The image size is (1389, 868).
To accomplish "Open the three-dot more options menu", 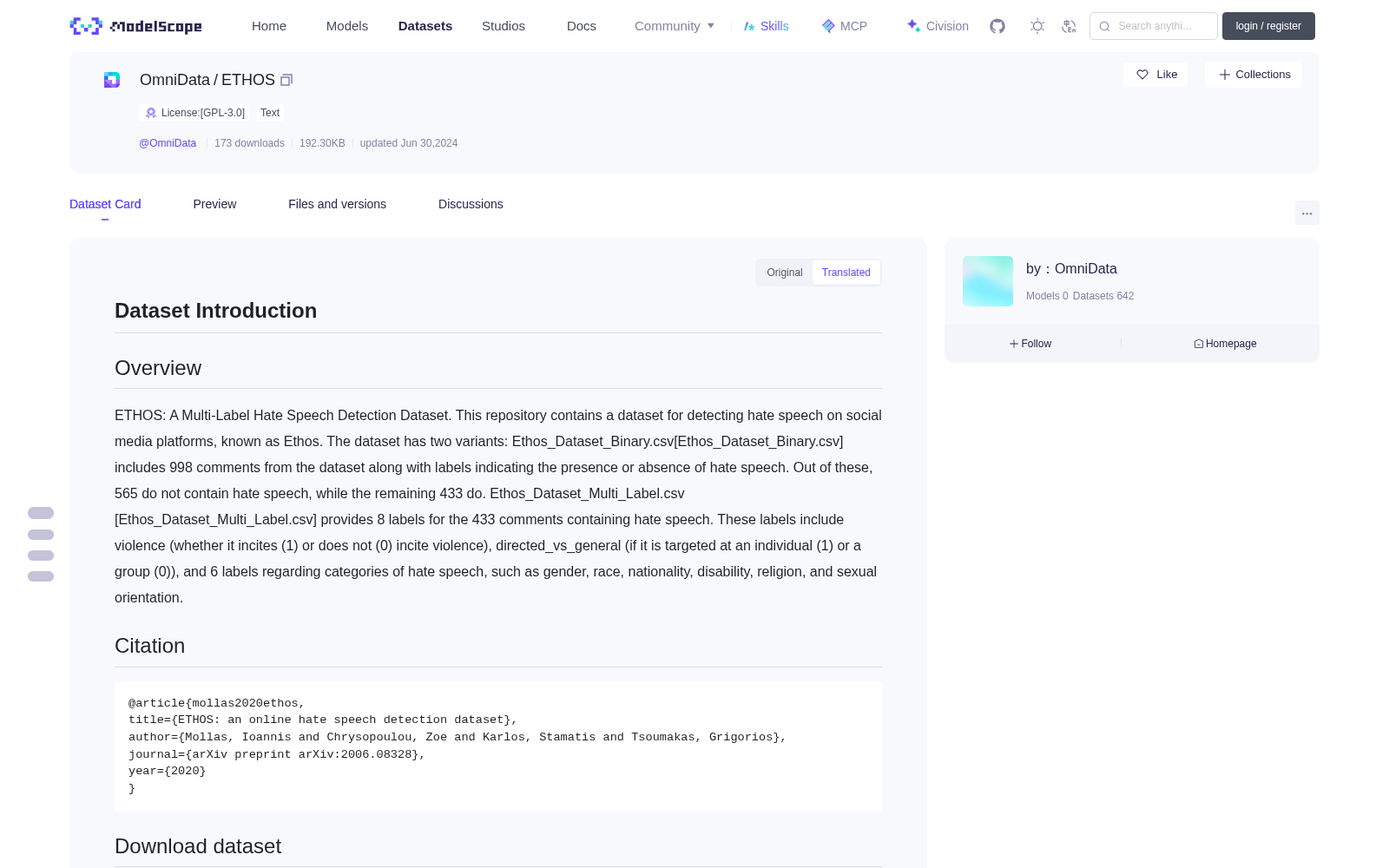I will coord(1307,213).
